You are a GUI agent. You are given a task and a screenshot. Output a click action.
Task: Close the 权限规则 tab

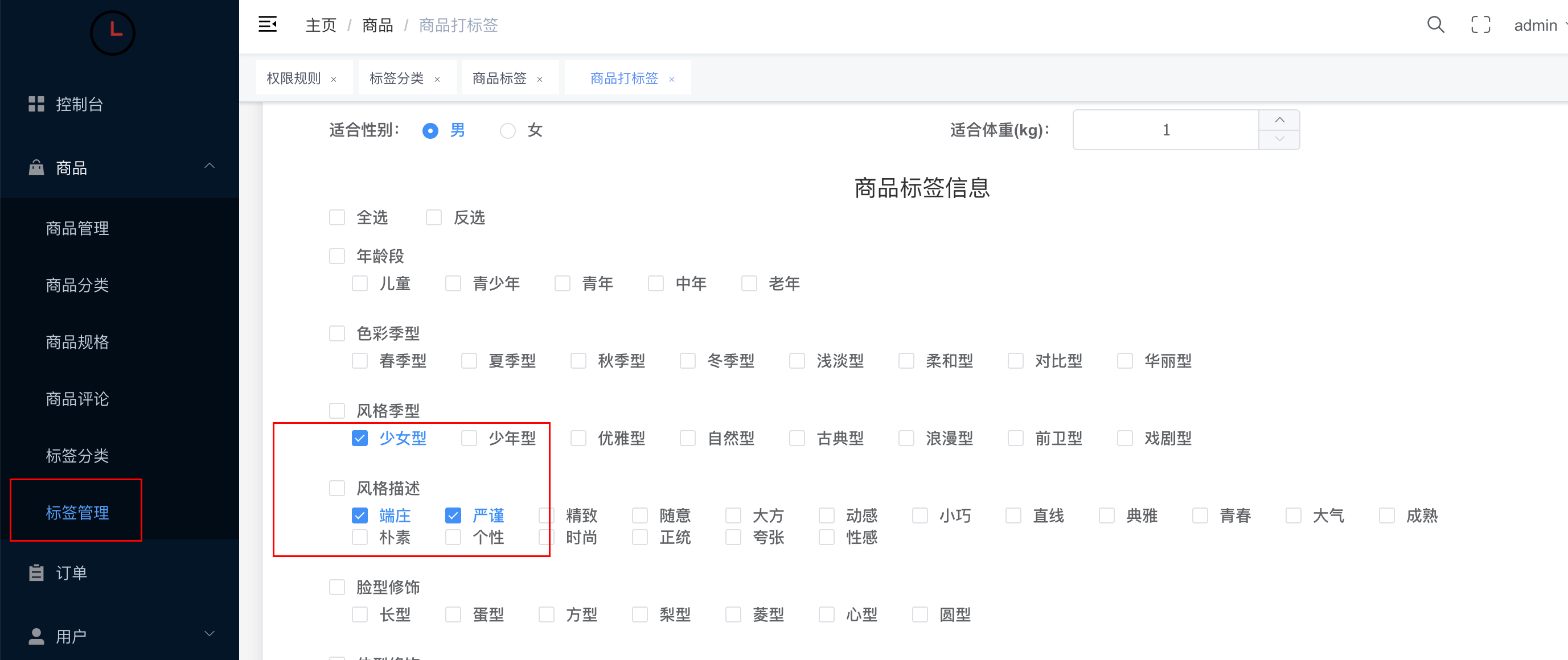334,79
